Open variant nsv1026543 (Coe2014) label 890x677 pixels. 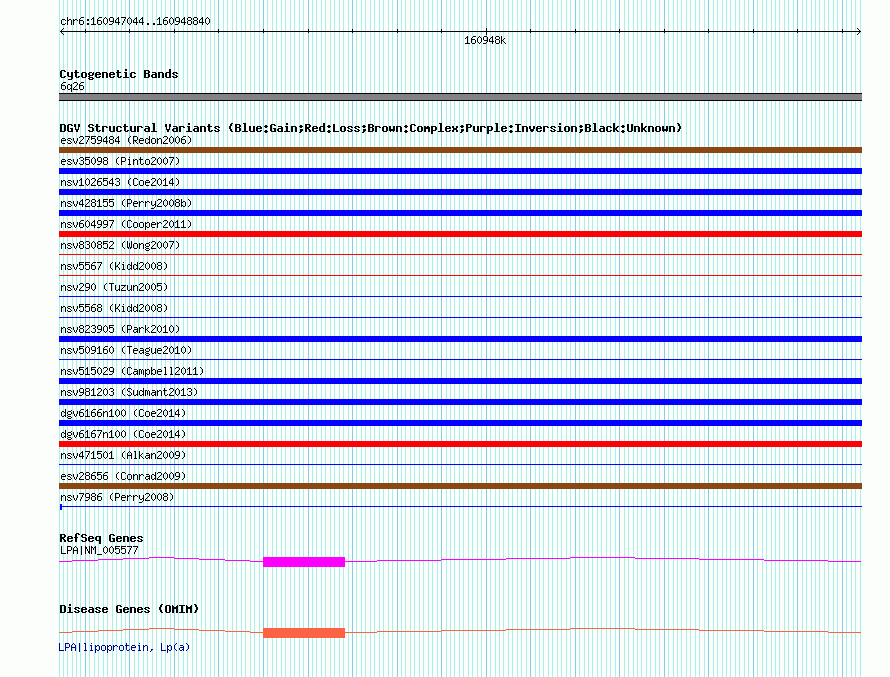[x=120, y=182]
